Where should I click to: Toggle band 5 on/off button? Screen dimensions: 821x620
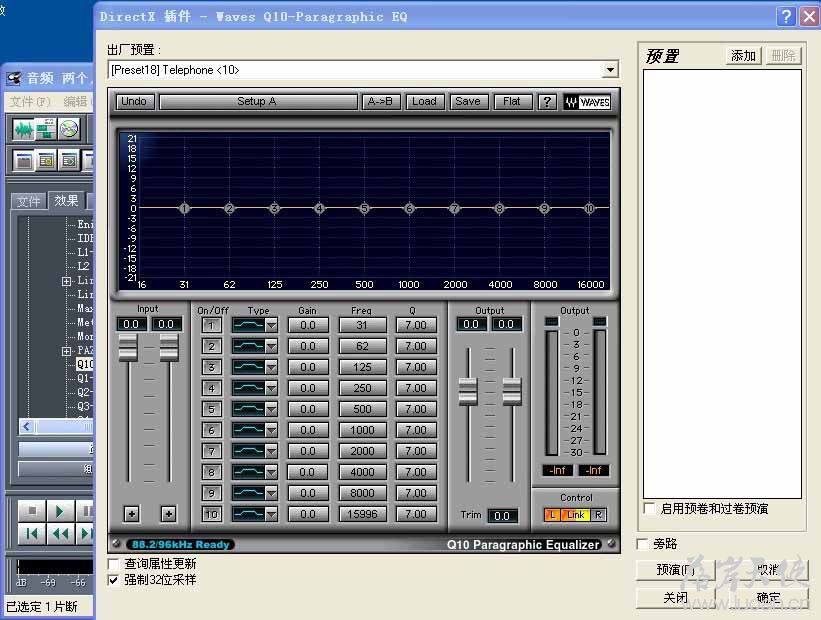click(211, 409)
